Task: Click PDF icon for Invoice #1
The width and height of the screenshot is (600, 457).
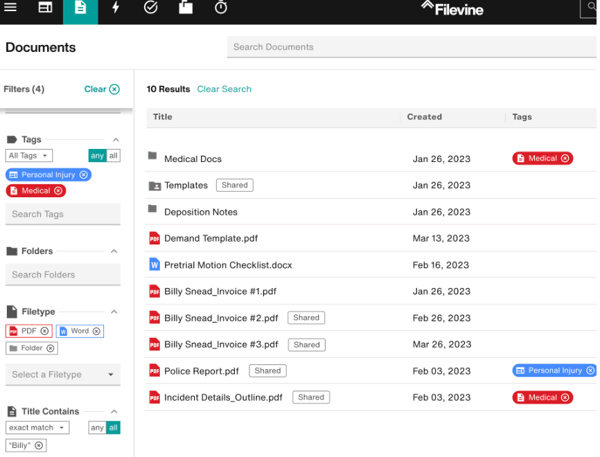Action: (x=154, y=291)
